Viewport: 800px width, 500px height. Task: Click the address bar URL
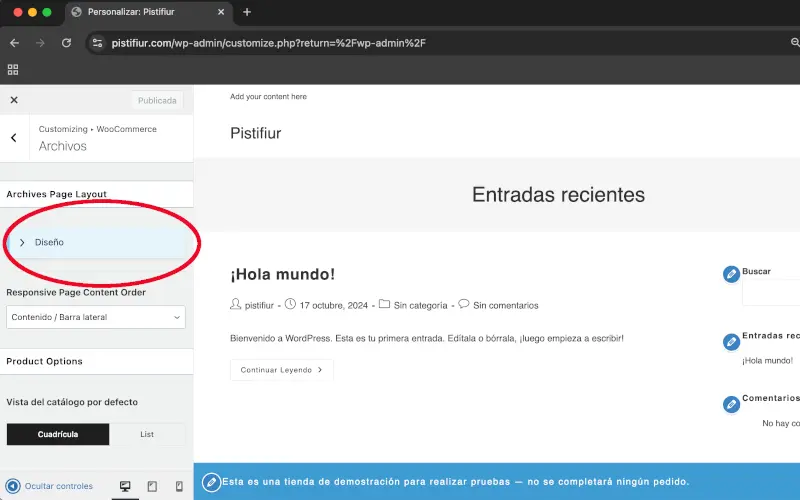[268, 43]
